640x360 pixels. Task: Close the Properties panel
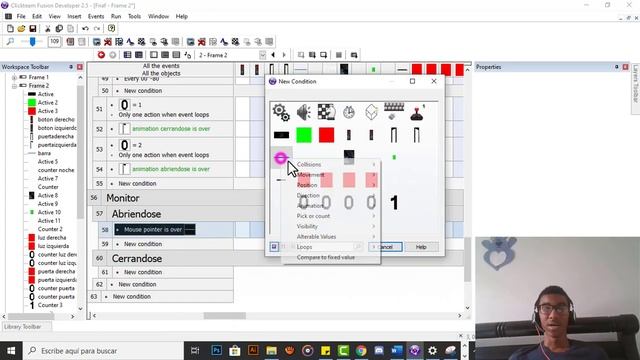tap(625, 67)
